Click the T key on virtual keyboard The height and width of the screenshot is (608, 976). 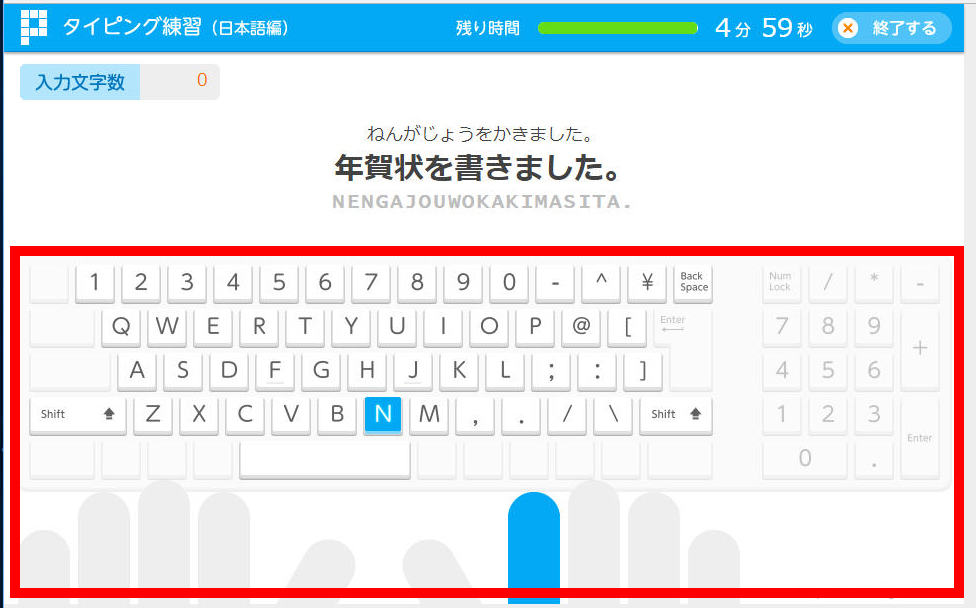click(x=305, y=327)
